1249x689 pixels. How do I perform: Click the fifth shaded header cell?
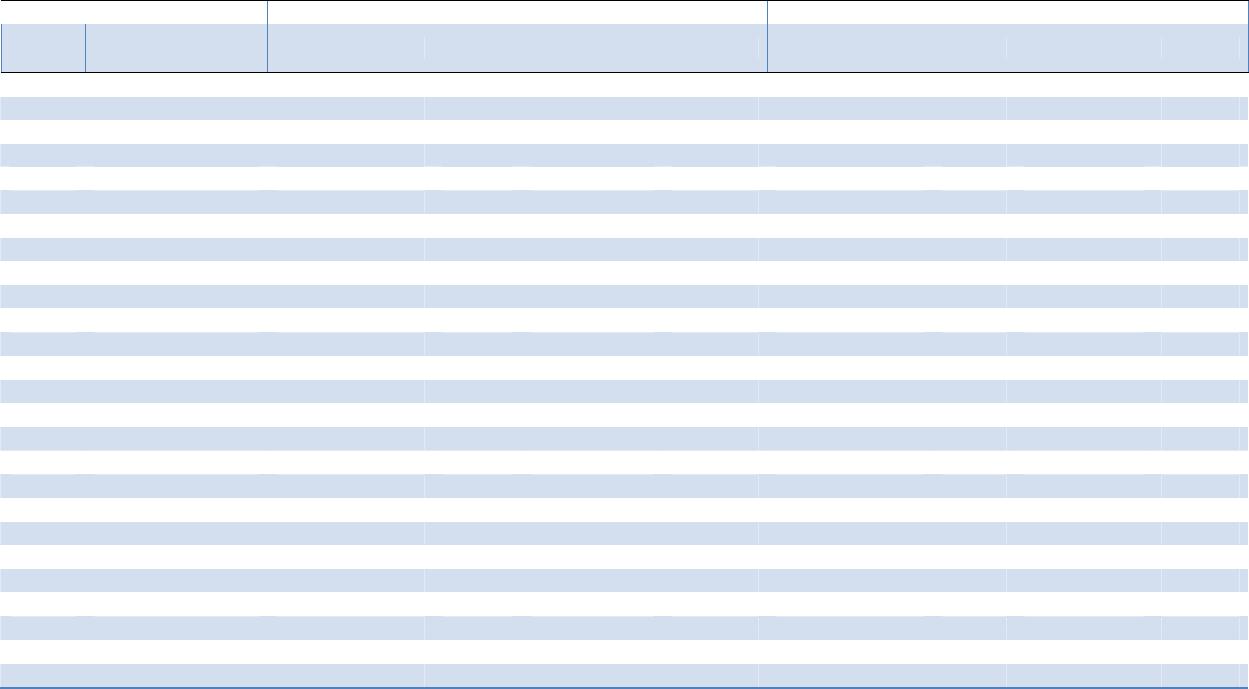(886, 48)
